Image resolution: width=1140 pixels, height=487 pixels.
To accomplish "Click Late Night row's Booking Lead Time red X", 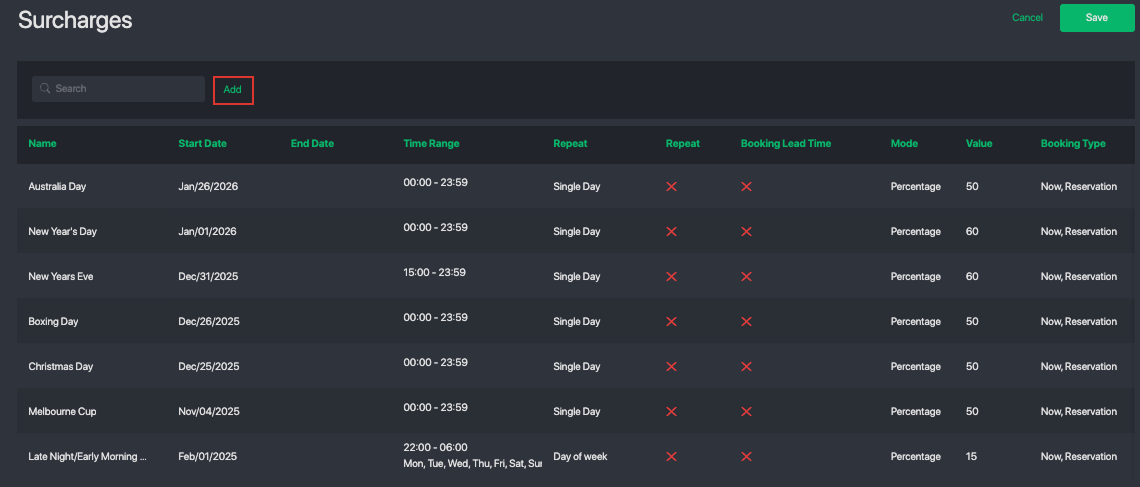I will [x=746, y=456].
